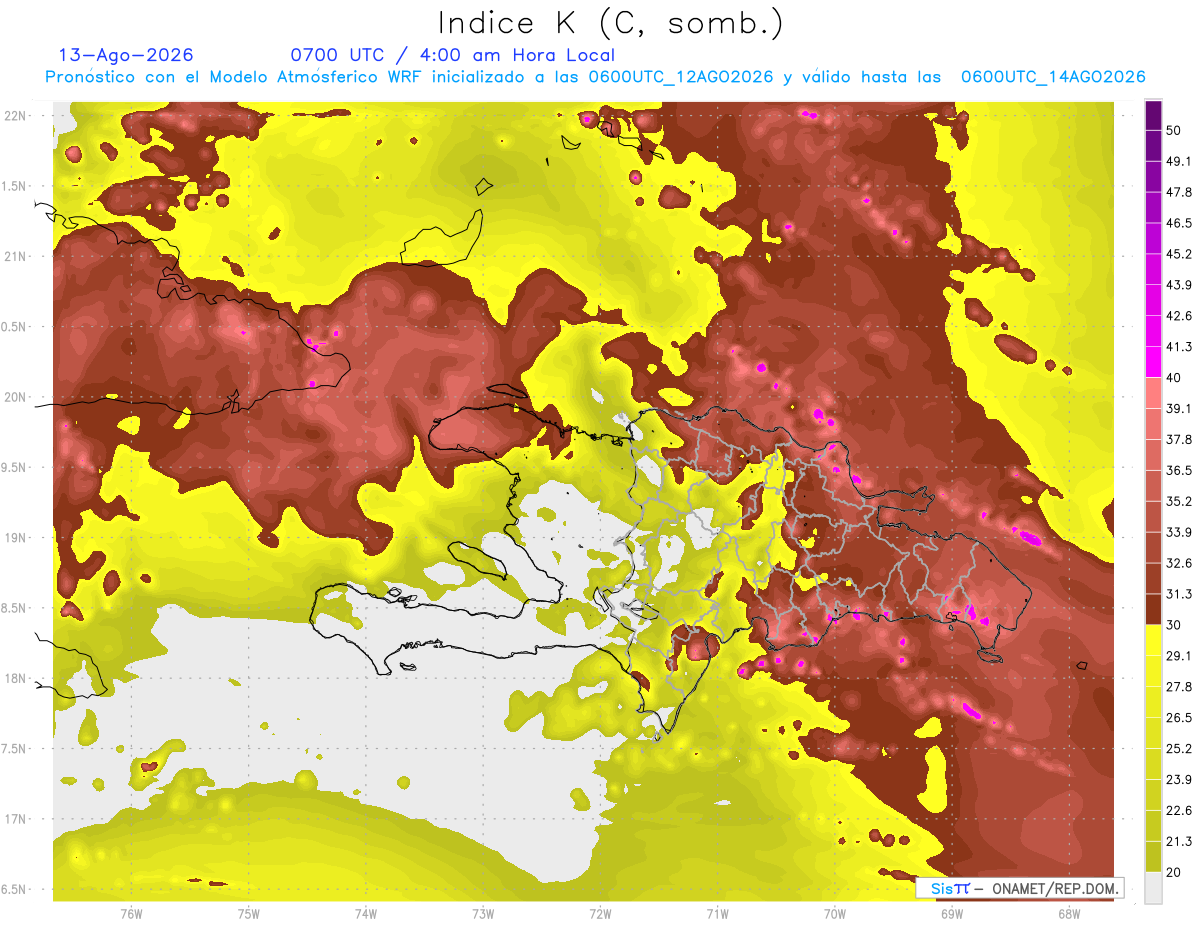Click the colorbar value '41.3'
Viewport: 1200px width, 927px height.
tap(1179, 347)
